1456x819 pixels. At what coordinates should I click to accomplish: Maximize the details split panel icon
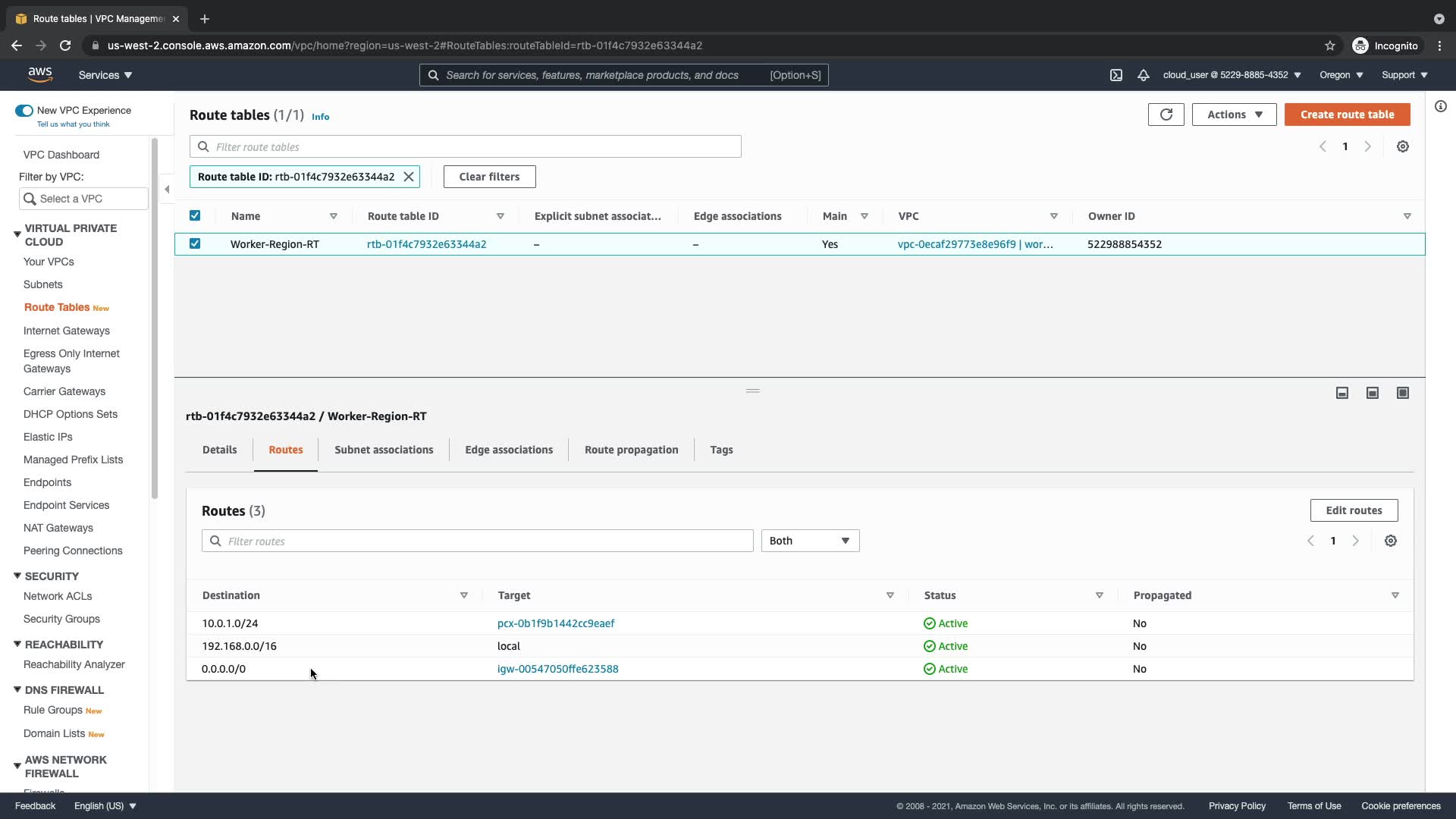click(1403, 393)
